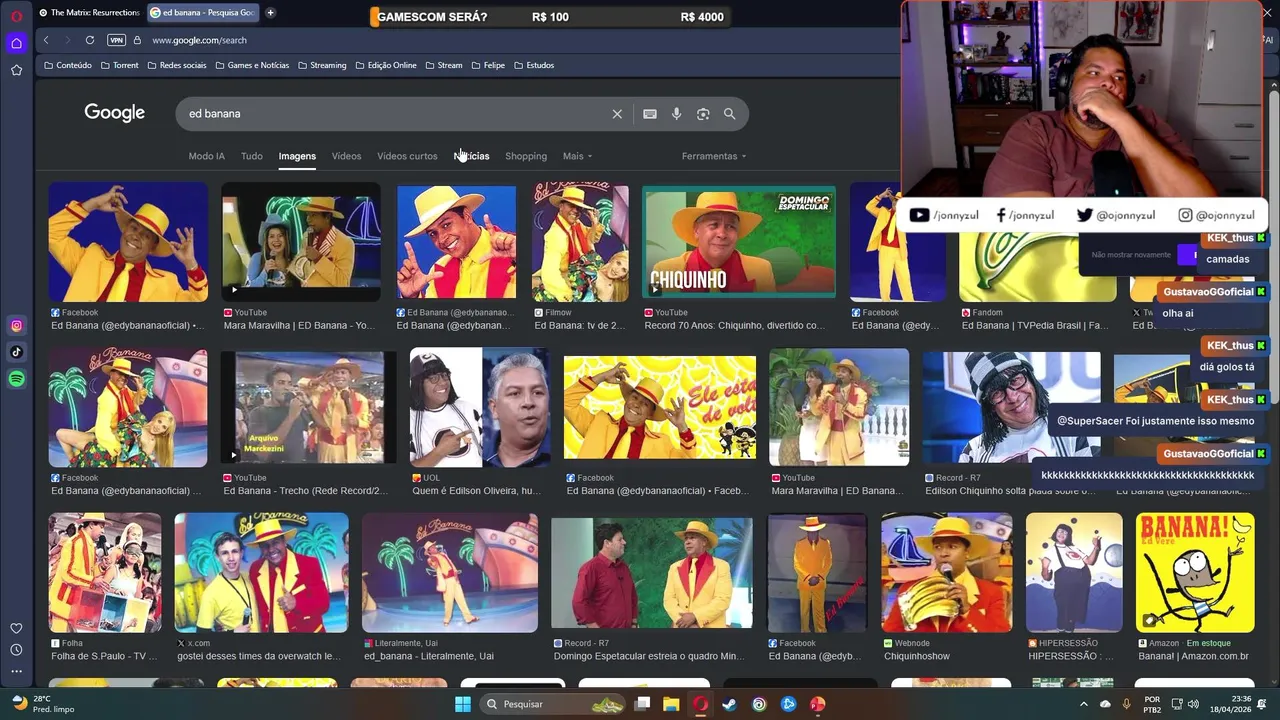
Task: Run search with the magnifying glass icon
Action: click(x=729, y=114)
